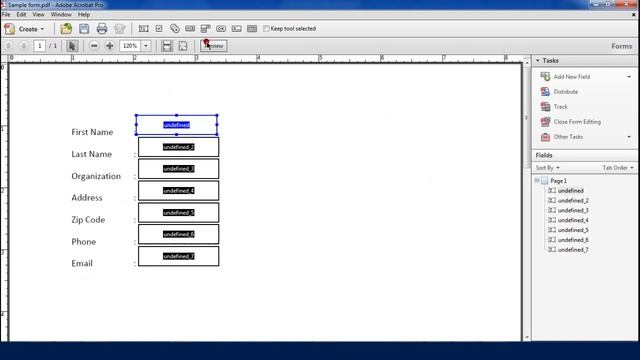The image size is (640, 360).
Task: Open the Edit menu
Action: tap(21, 14)
